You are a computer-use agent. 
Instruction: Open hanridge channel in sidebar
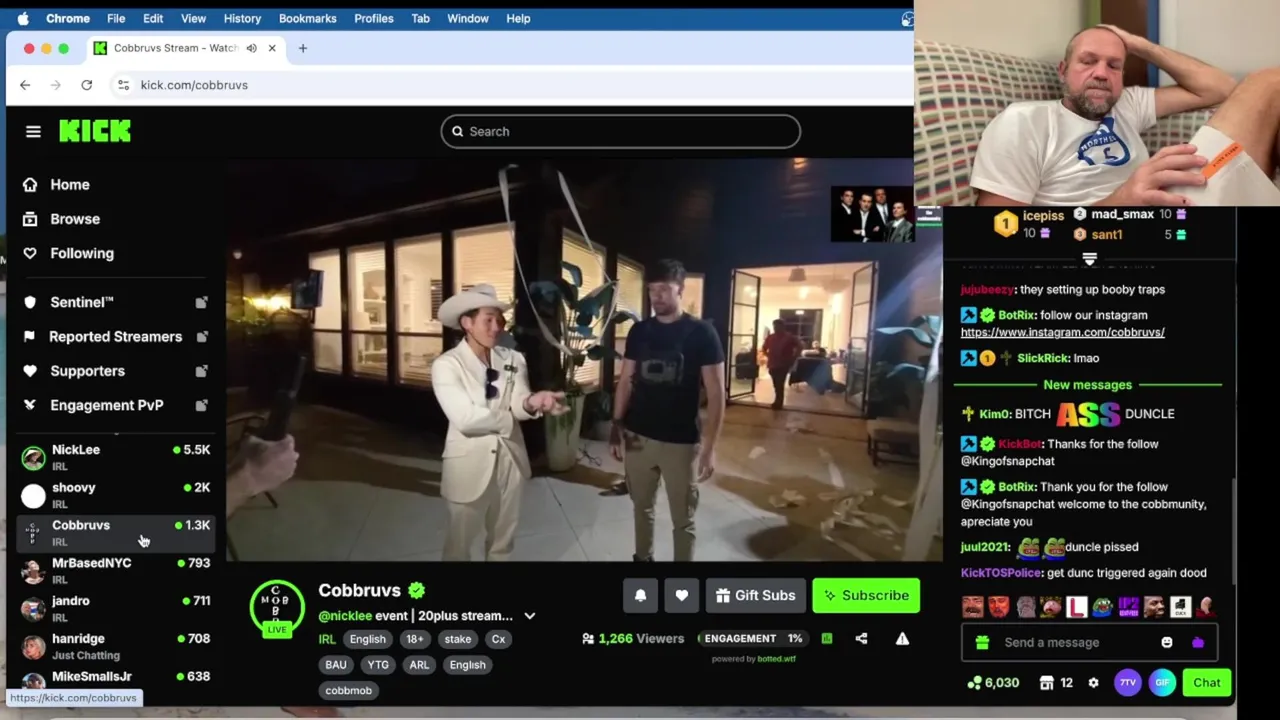(x=115, y=646)
